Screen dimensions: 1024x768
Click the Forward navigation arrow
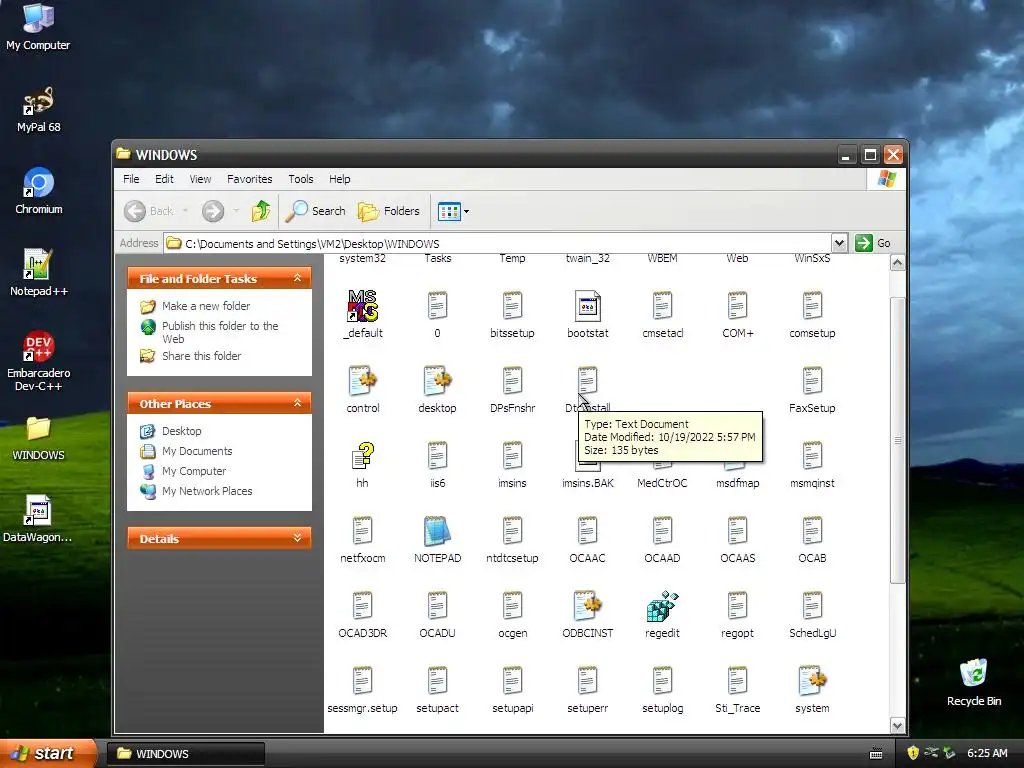[x=213, y=211]
